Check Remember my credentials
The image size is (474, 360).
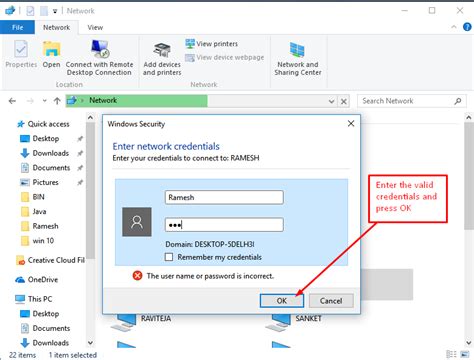pos(169,257)
